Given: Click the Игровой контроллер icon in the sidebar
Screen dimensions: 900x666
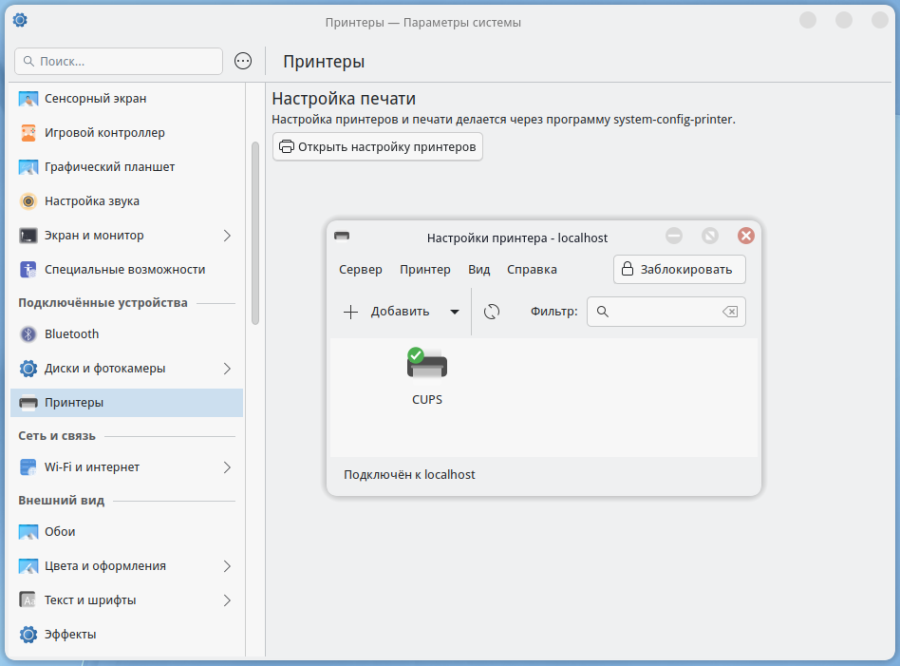Looking at the screenshot, I should pyautogui.click(x=28, y=133).
